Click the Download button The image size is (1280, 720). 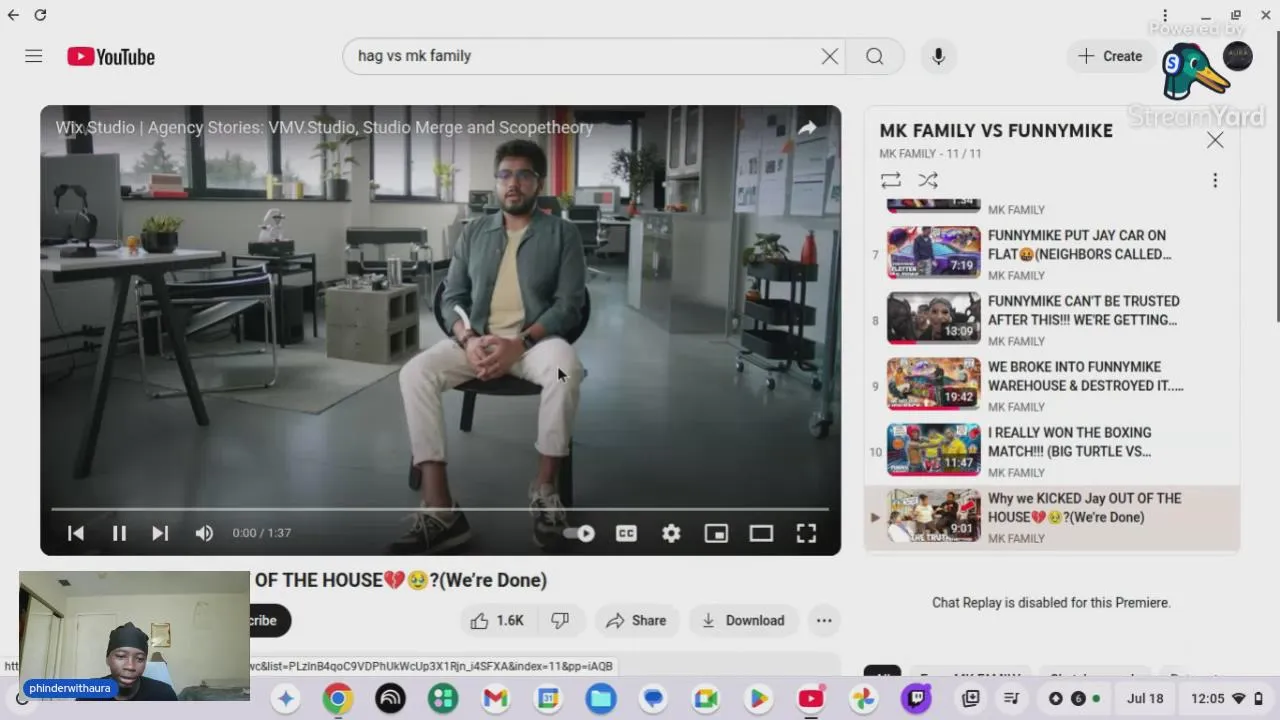click(x=743, y=620)
